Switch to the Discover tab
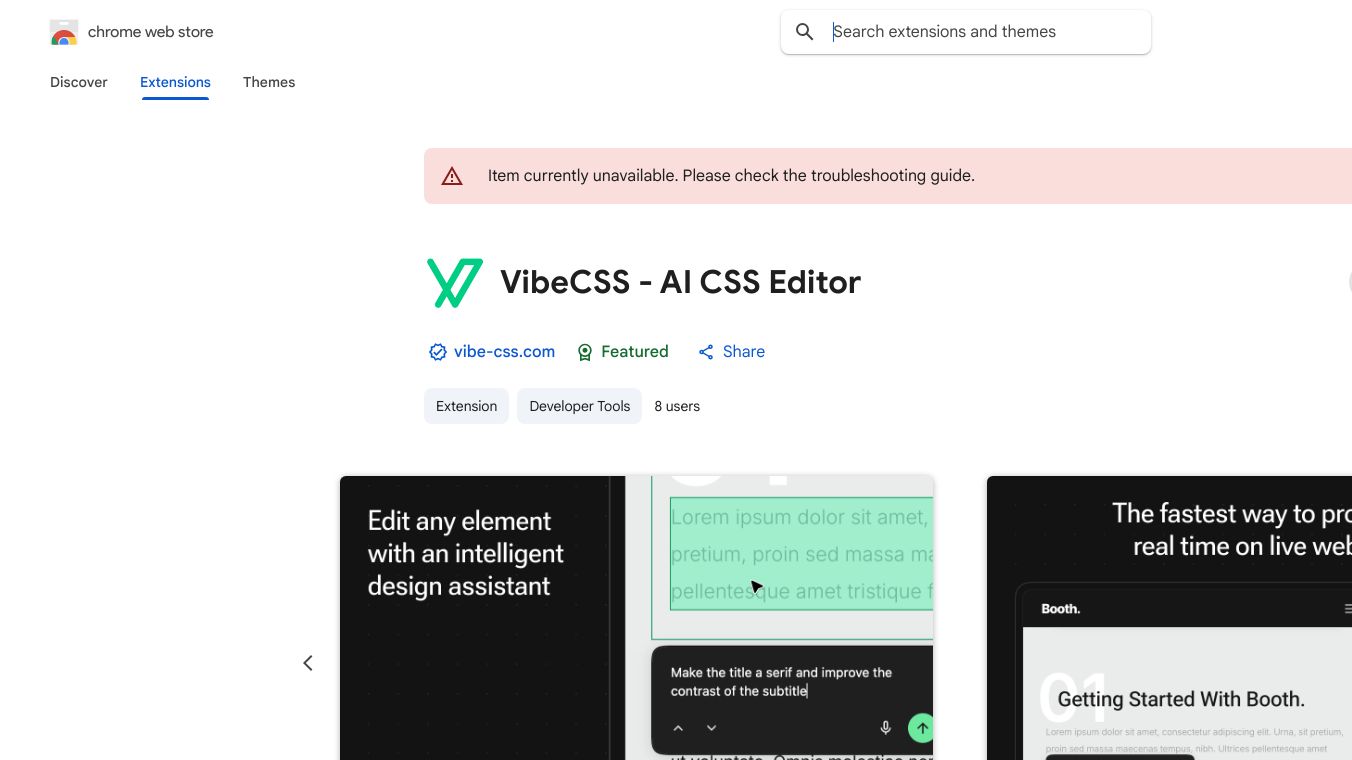 point(79,82)
